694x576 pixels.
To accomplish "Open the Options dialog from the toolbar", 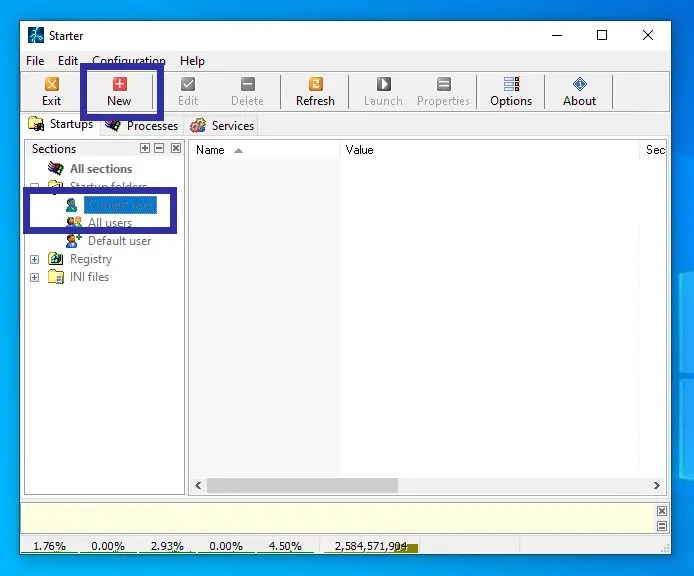I will 511,91.
